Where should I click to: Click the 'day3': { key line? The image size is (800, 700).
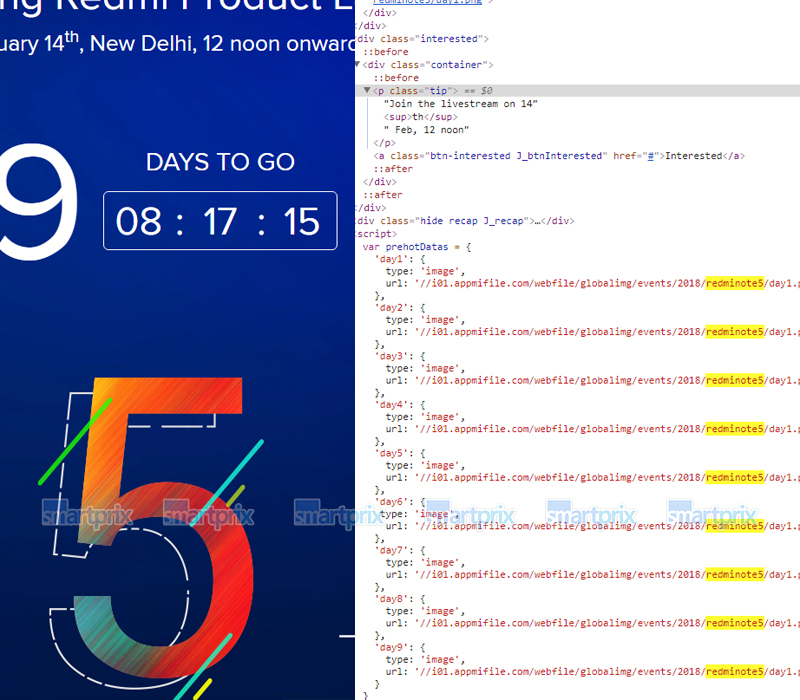tap(401, 356)
